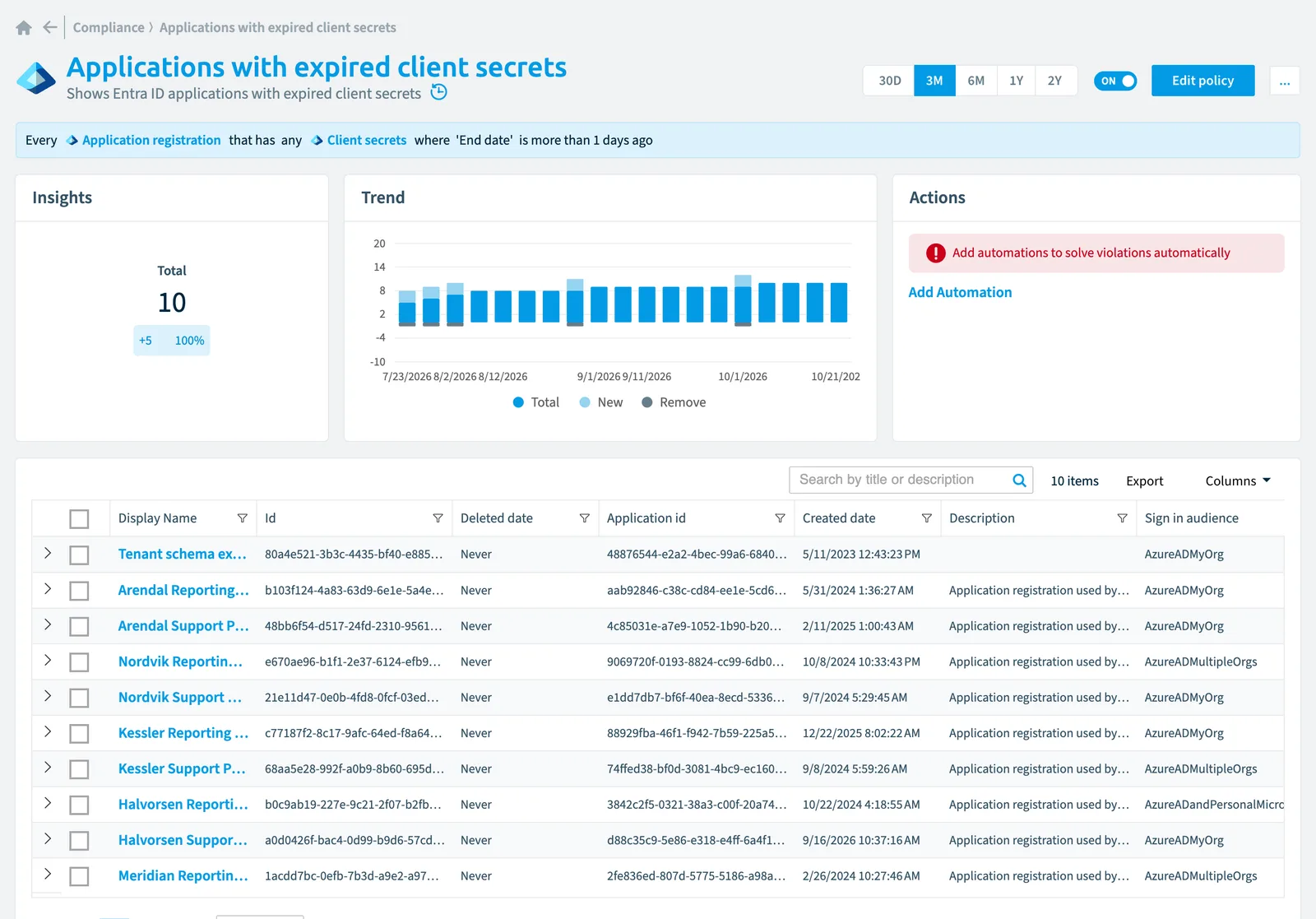Expand the Arendal Support P... row
This screenshot has height=919, width=1316.
pyautogui.click(x=48, y=624)
